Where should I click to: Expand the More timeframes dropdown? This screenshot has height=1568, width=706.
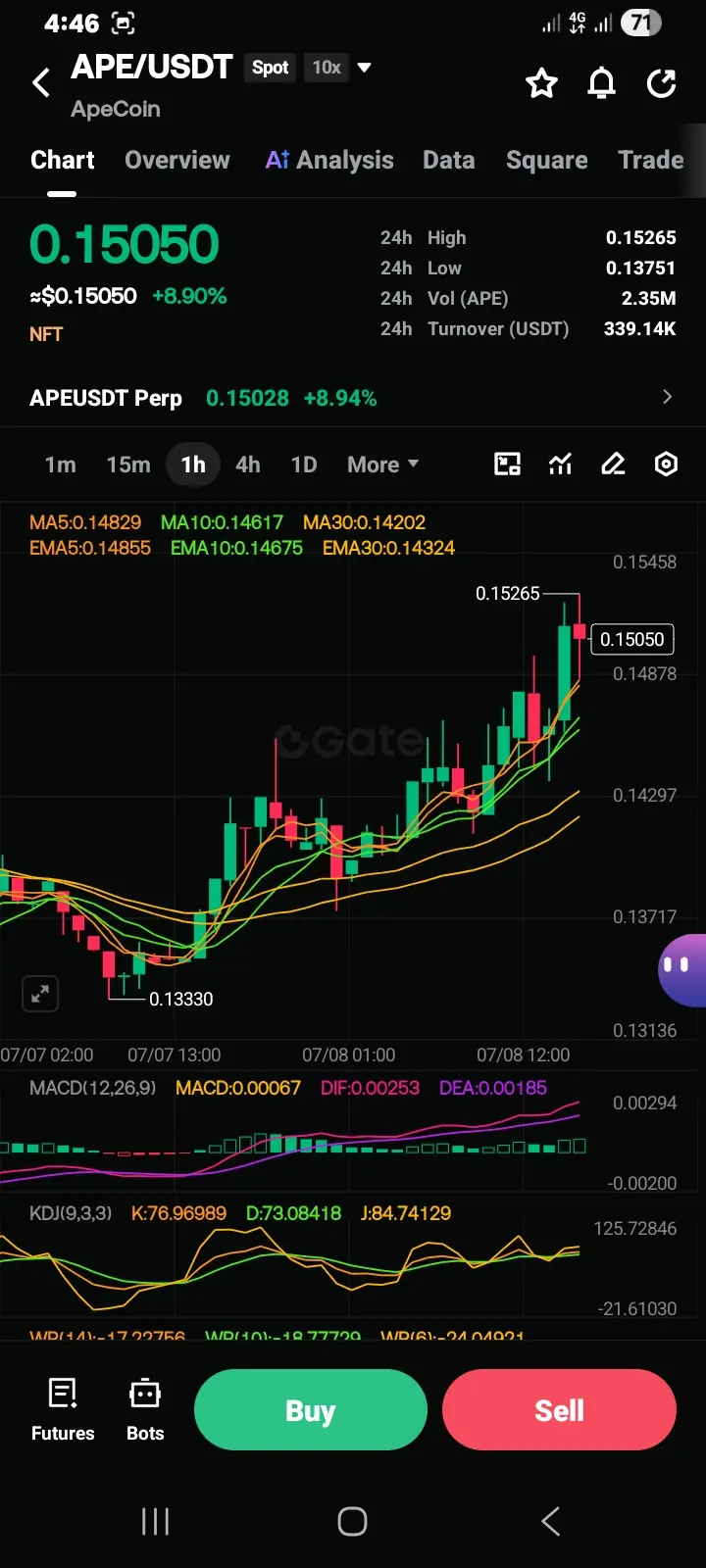click(382, 465)
